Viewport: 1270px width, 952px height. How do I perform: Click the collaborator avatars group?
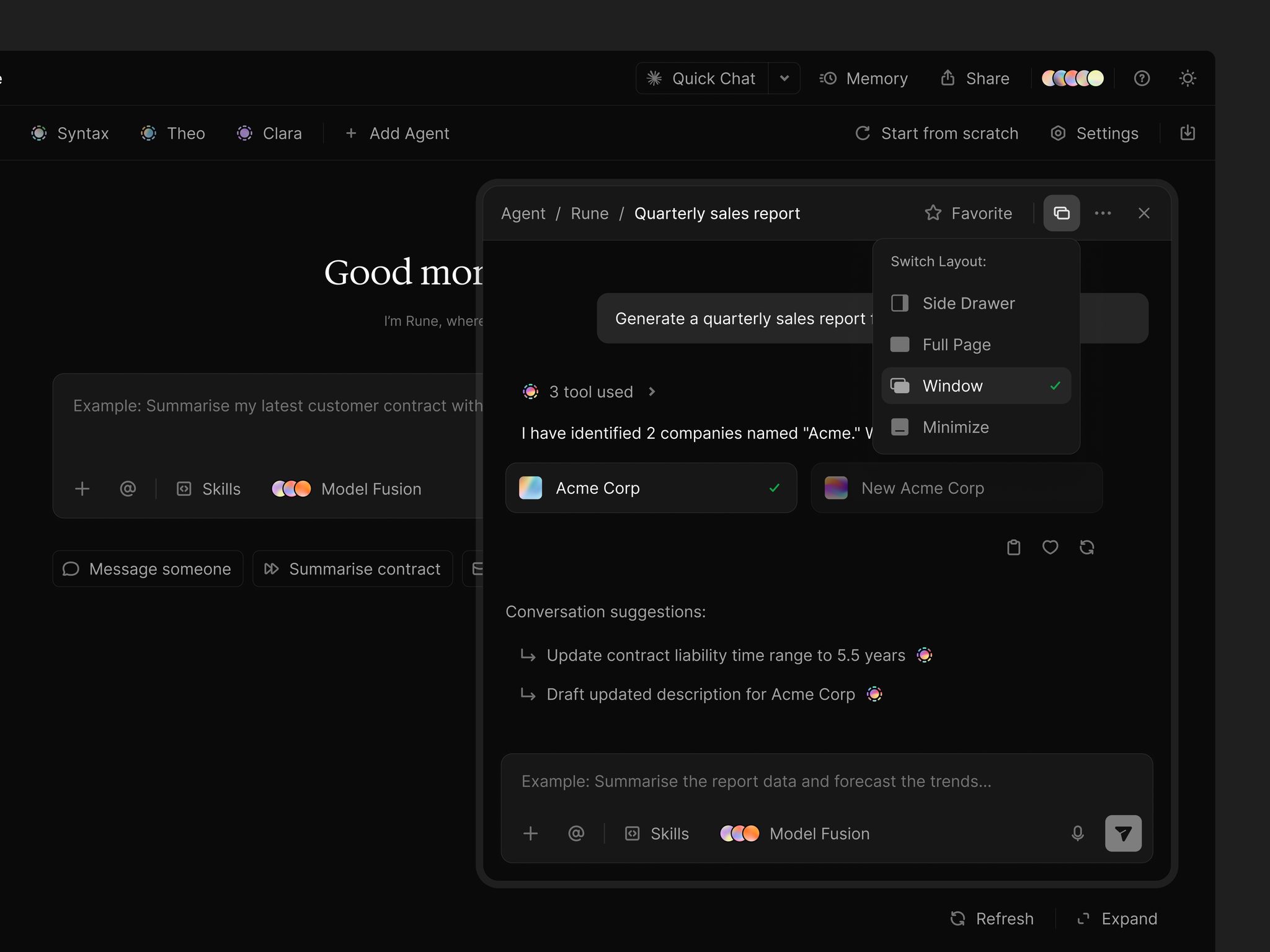1073,78
